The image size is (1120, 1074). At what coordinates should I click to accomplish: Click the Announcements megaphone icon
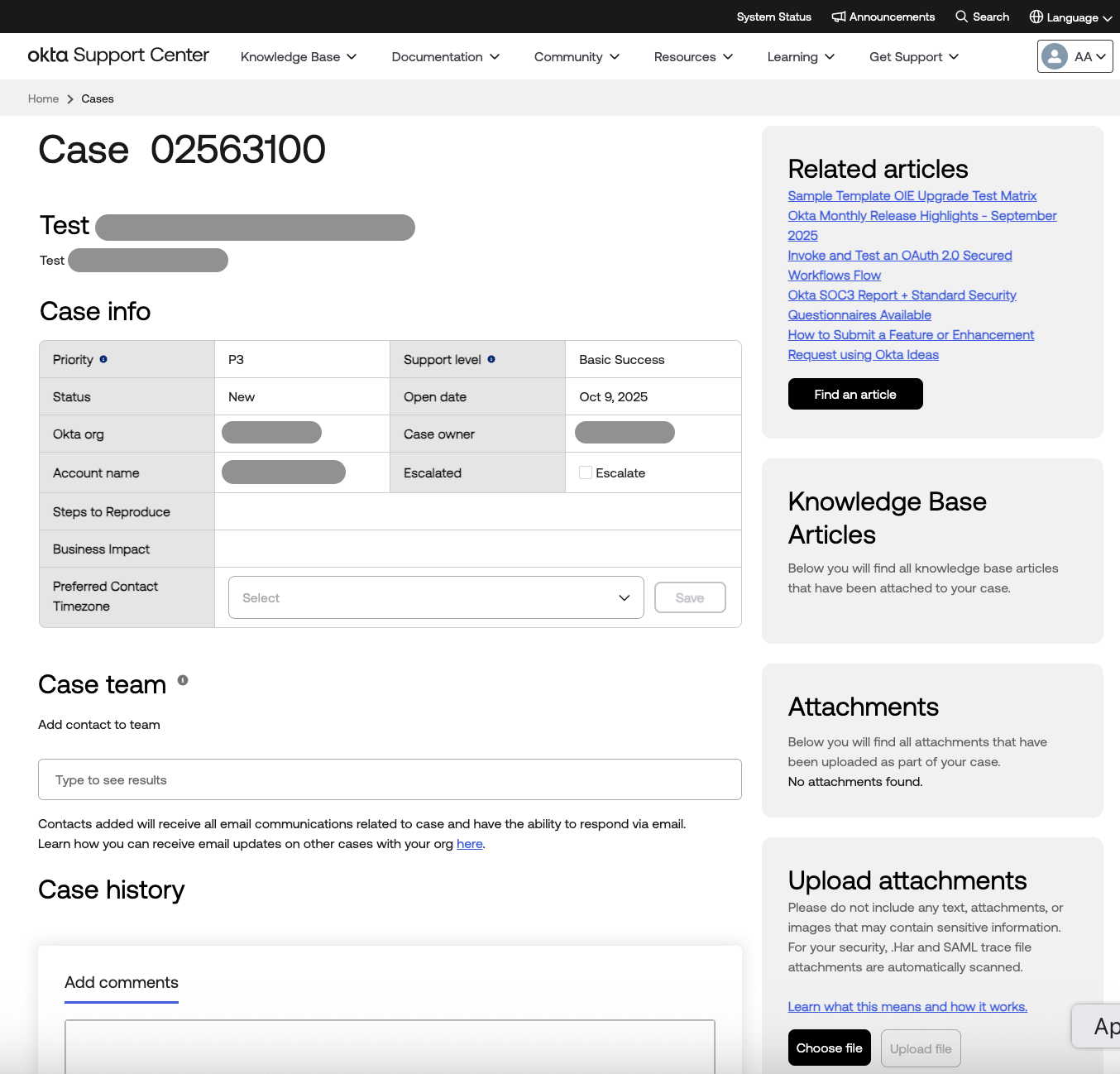click(839, 17)
